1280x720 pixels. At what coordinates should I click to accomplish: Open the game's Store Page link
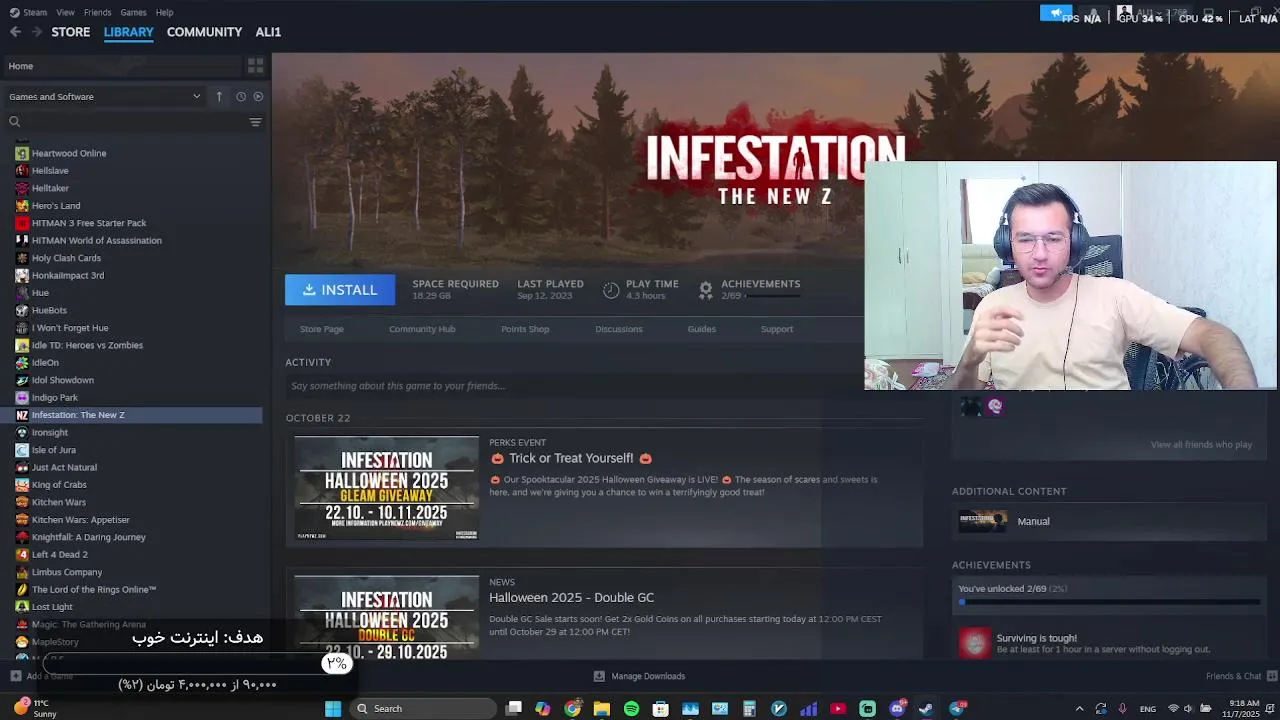click(x=322, y=329)
